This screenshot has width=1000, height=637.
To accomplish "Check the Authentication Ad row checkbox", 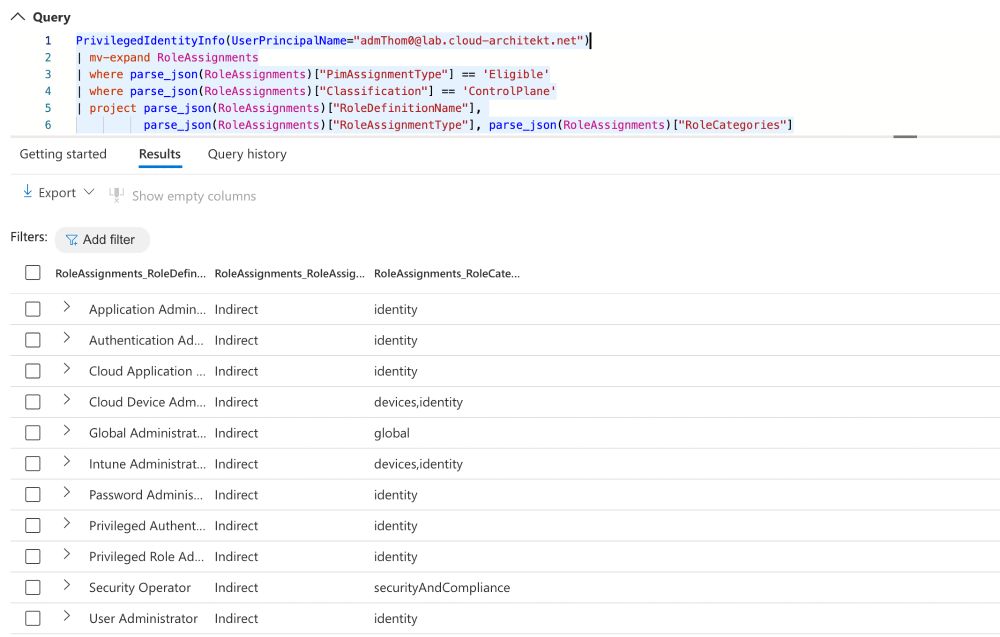I will tap(33, 340).
